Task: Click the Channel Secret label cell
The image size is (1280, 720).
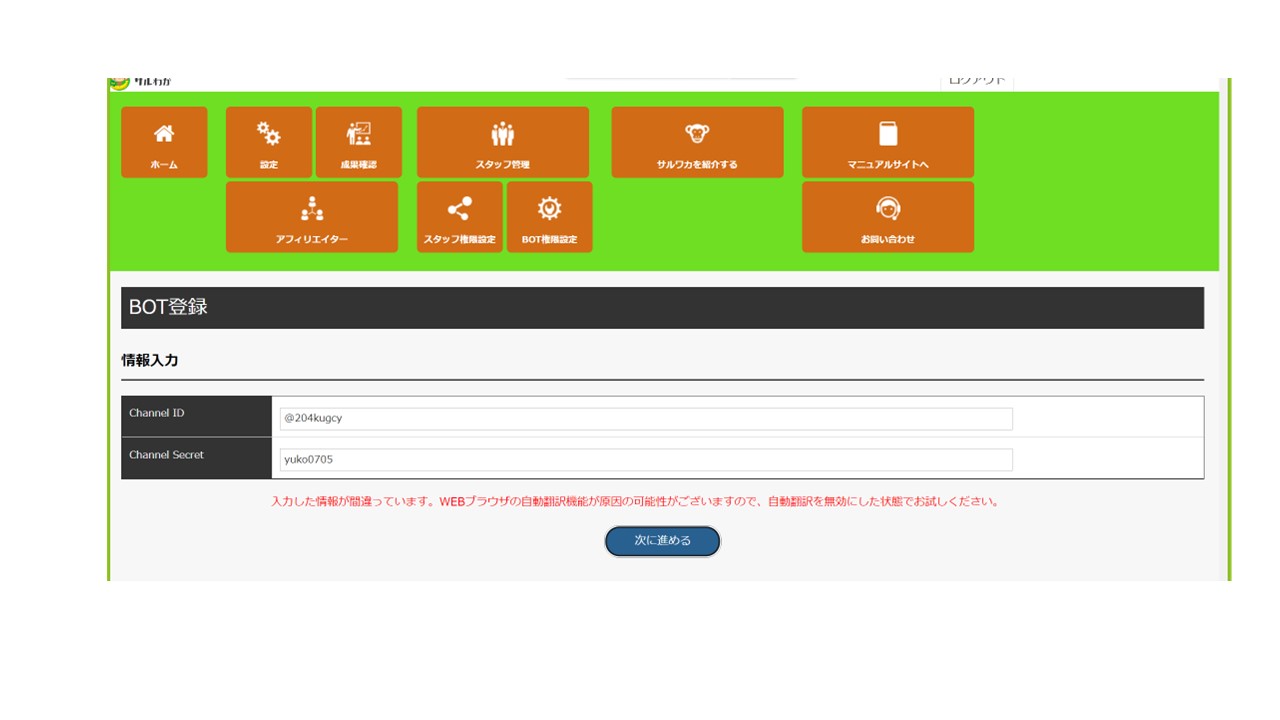Action: [196, 458]
